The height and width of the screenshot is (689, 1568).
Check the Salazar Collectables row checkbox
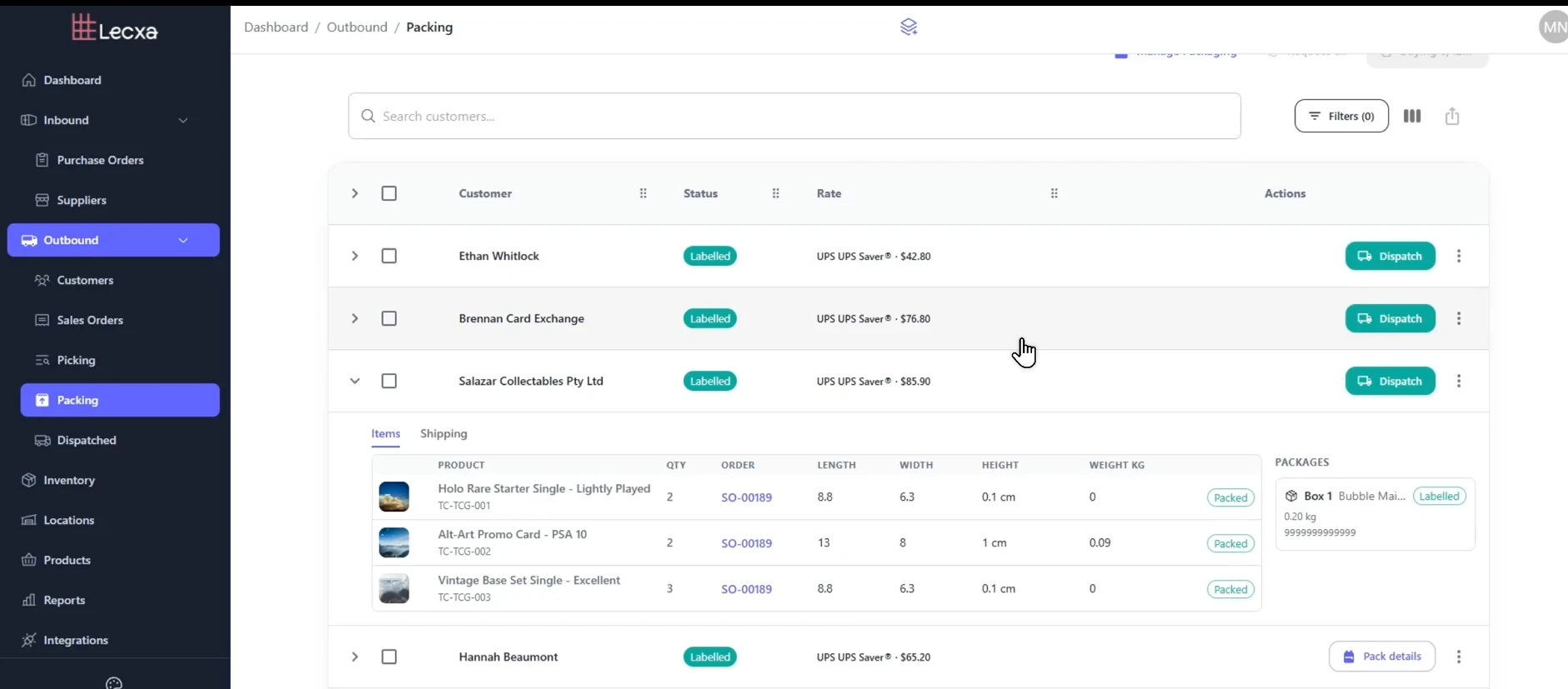(x=389, y=381)
